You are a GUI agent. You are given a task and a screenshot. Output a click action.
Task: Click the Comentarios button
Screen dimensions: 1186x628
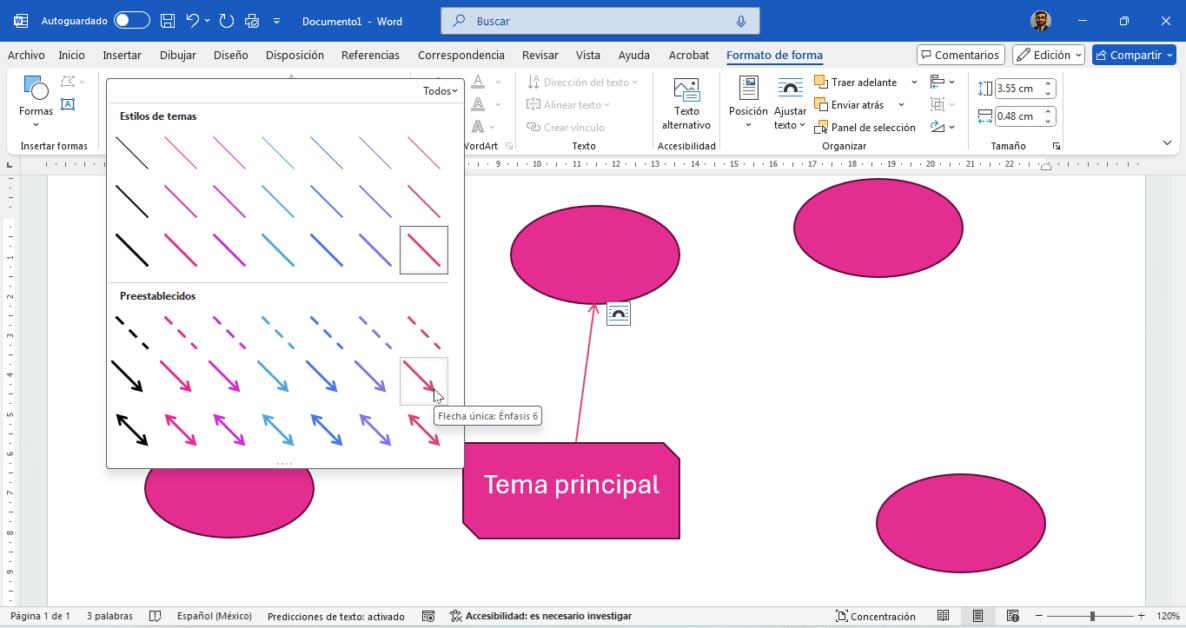(x=959, y=55)
